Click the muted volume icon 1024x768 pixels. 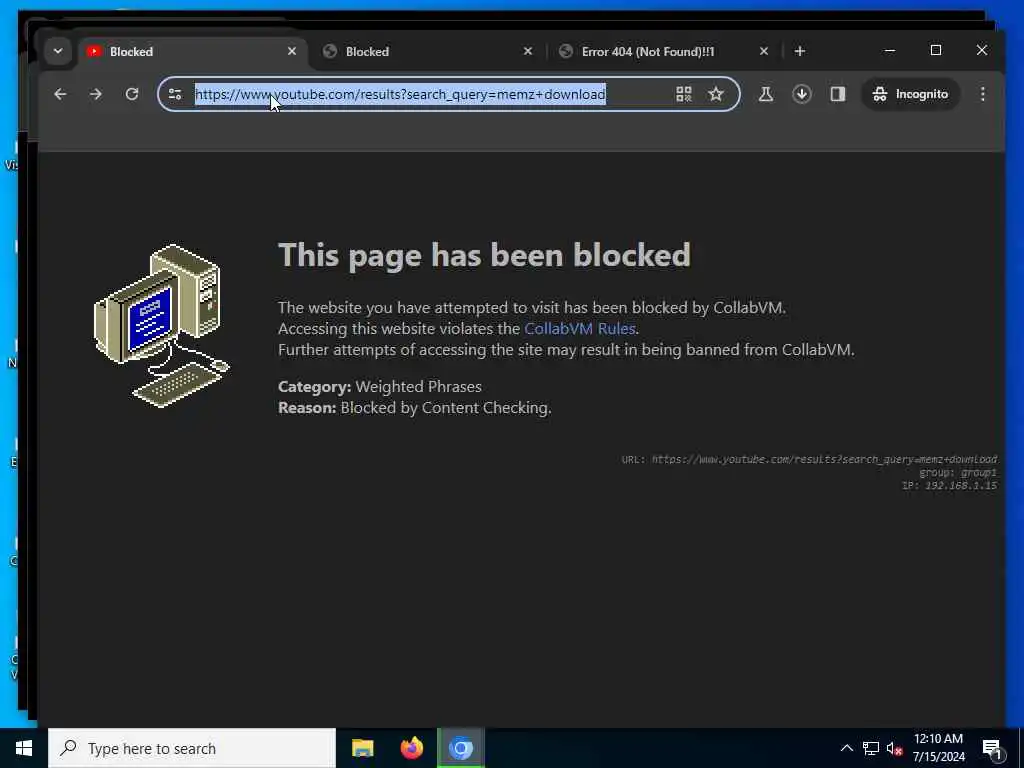coord(894,748)
